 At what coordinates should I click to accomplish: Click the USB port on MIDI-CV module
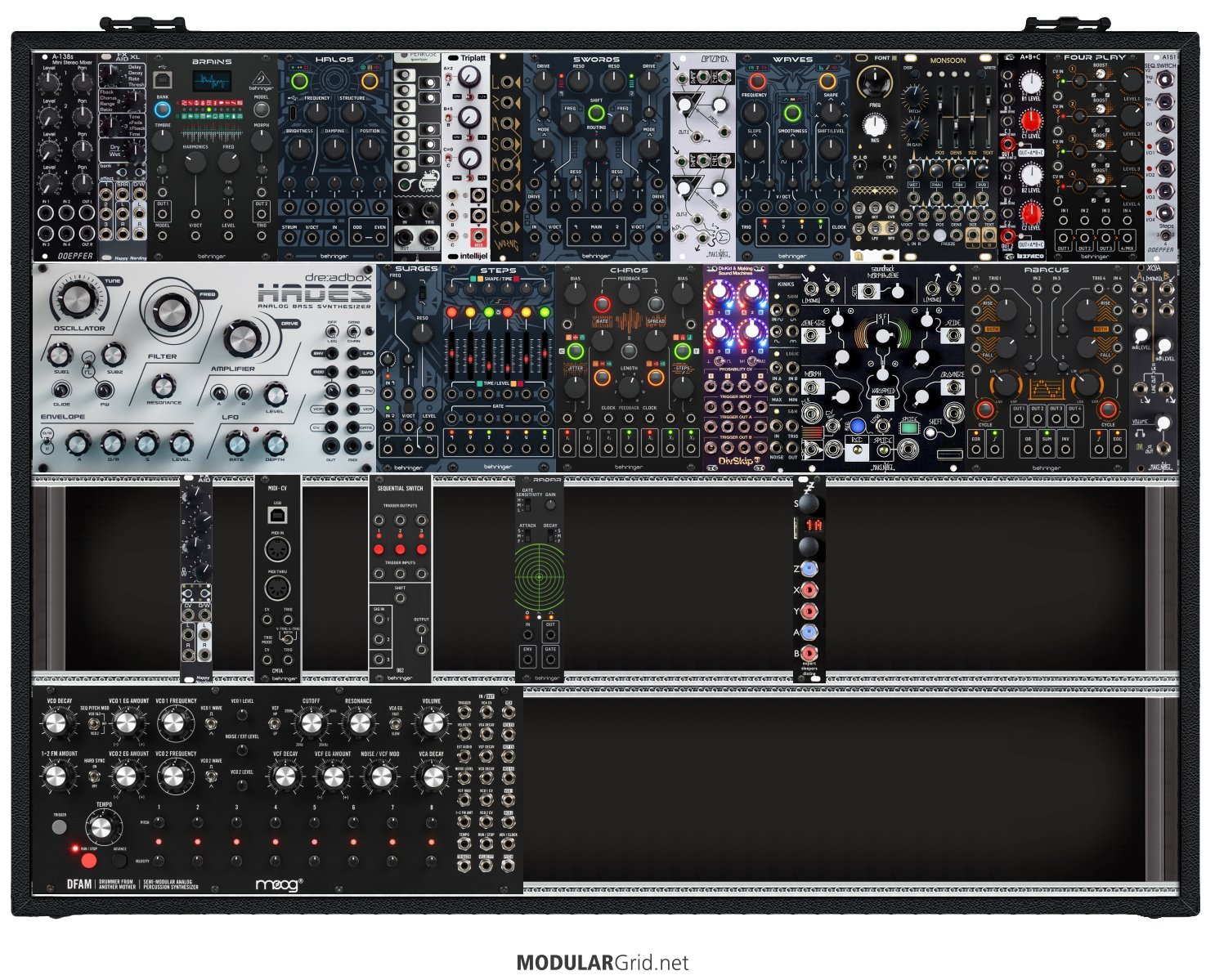(277, 514)
